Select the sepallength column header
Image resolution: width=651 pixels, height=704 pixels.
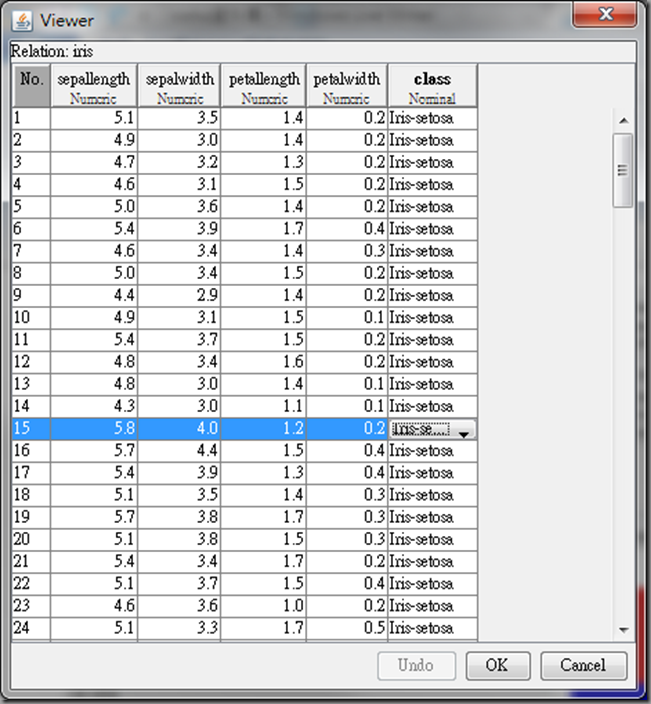[94, 86]
